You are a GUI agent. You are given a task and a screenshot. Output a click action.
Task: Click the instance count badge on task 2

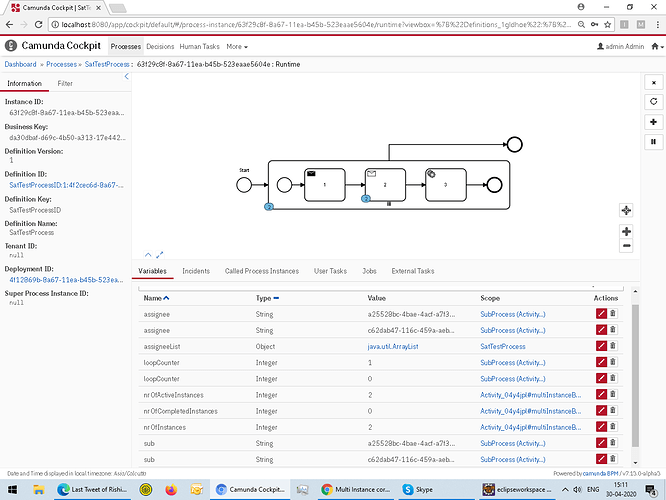(366, 198)
